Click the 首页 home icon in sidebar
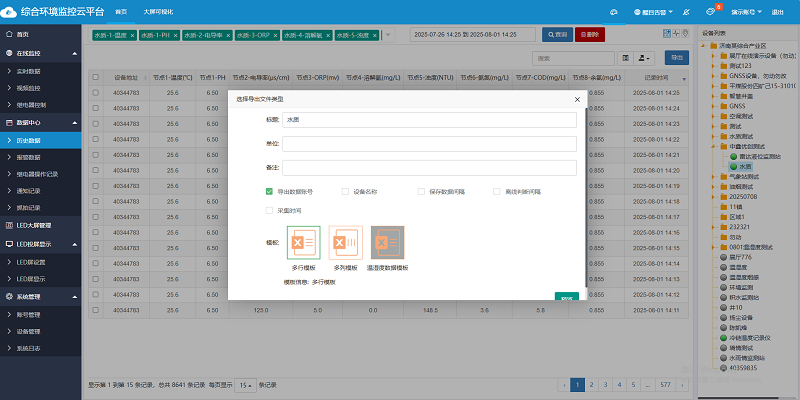The image size is (800, 400). (9, 34)
